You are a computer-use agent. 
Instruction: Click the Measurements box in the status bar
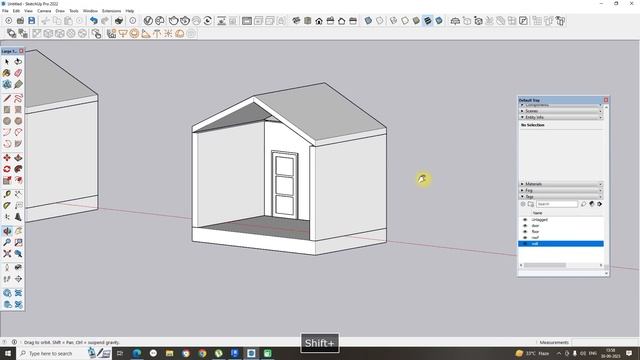pos(605,342)
